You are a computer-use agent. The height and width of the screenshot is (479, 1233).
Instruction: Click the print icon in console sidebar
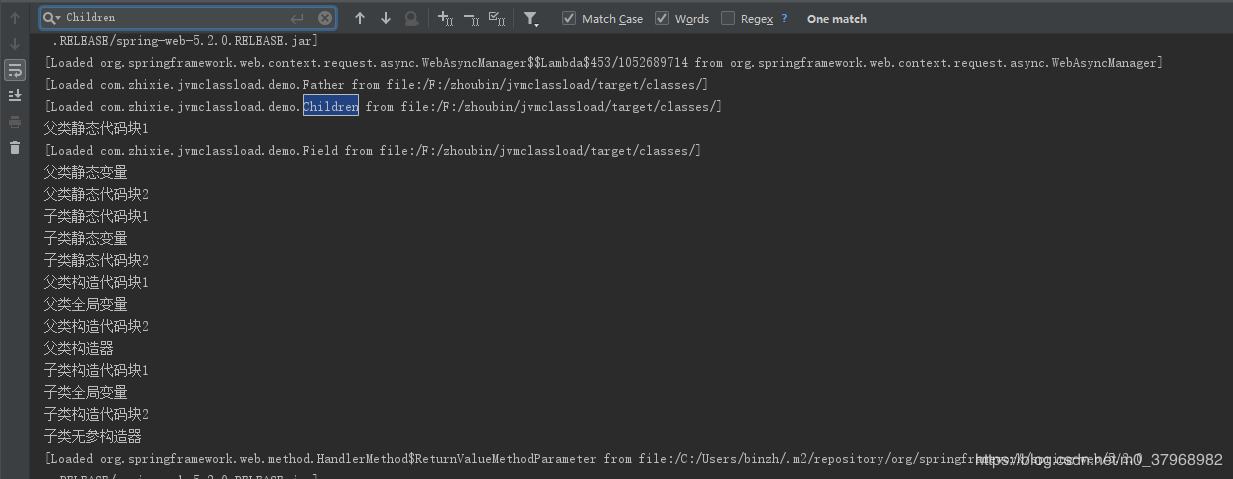point(14,122)
